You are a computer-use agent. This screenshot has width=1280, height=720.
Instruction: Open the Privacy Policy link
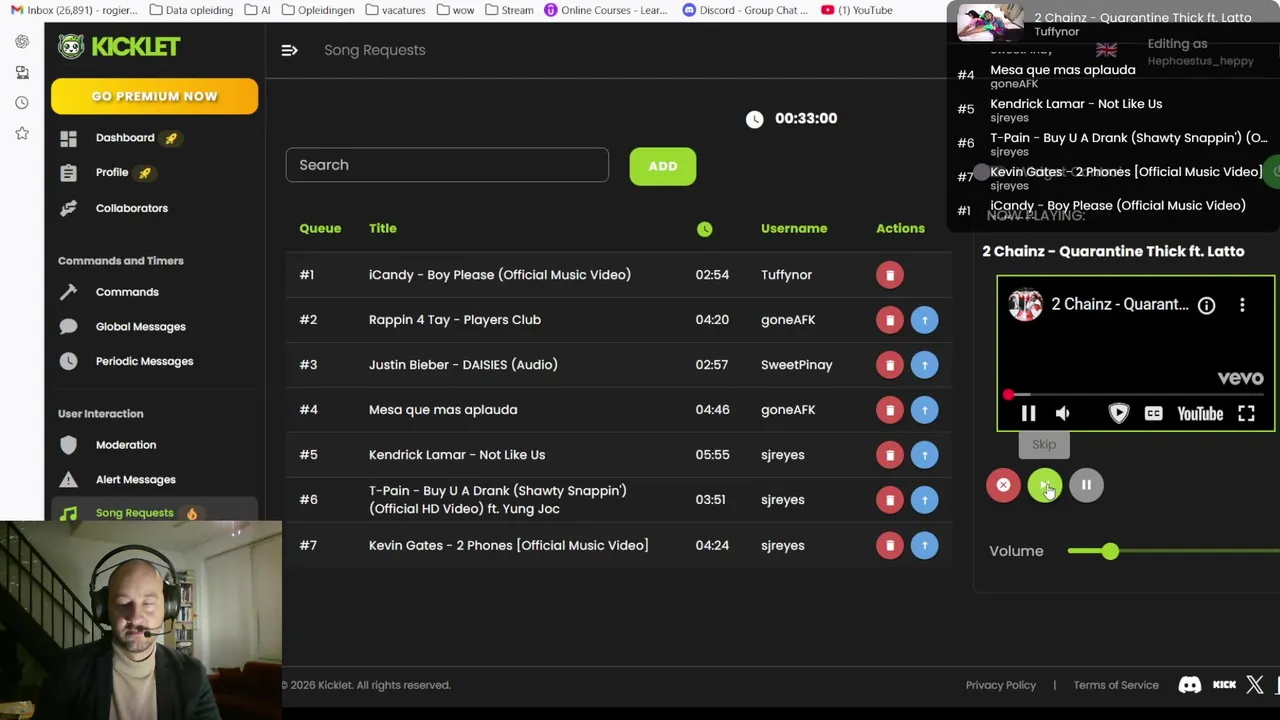[x=1000, y=685]
